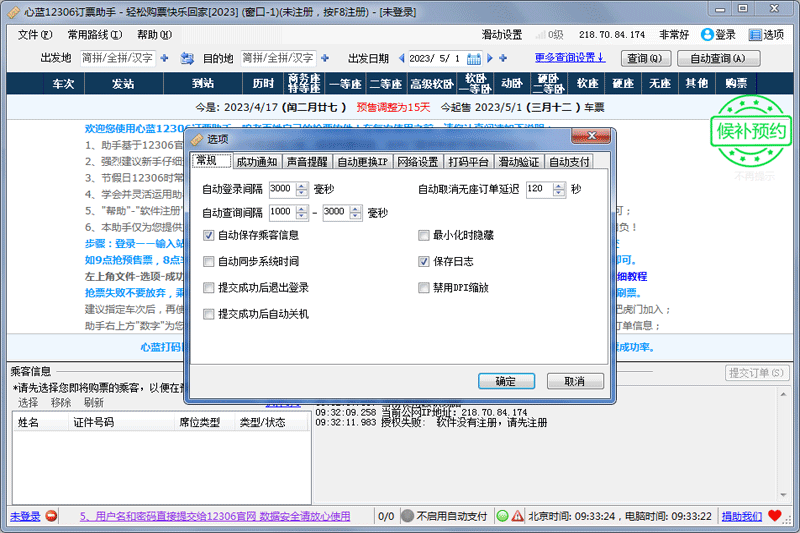The image size is (800, 533).
Task: Open the 文件(F) dropdown menu
Action: 35,34
